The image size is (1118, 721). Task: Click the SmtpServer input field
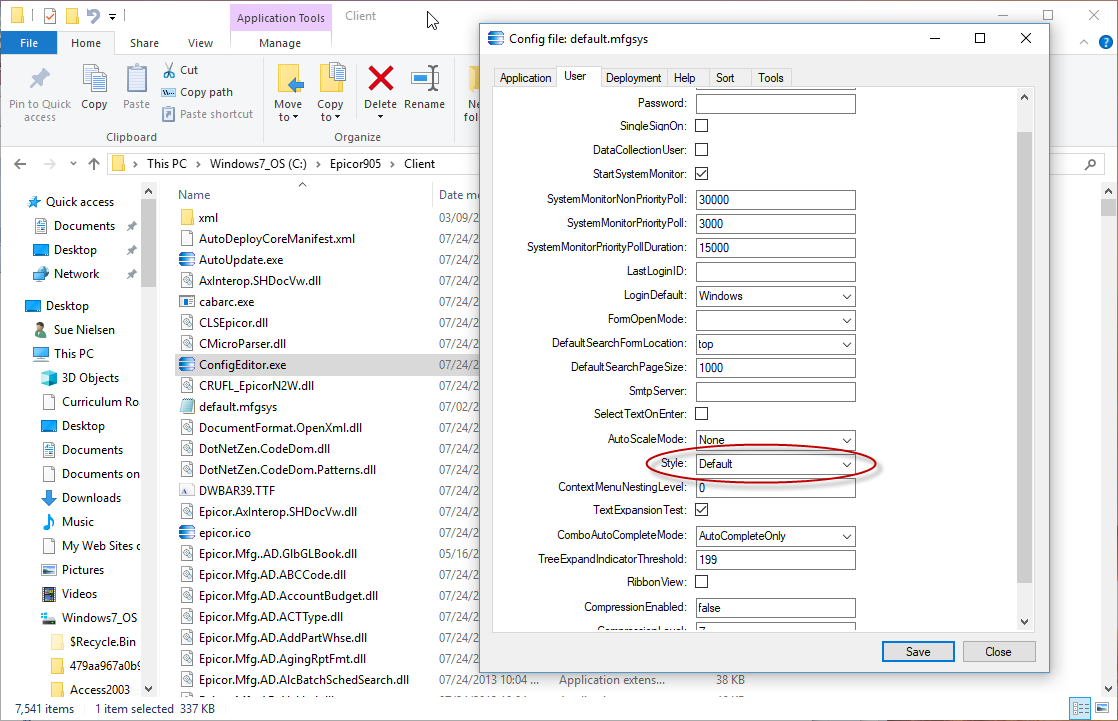pos(776,392)
